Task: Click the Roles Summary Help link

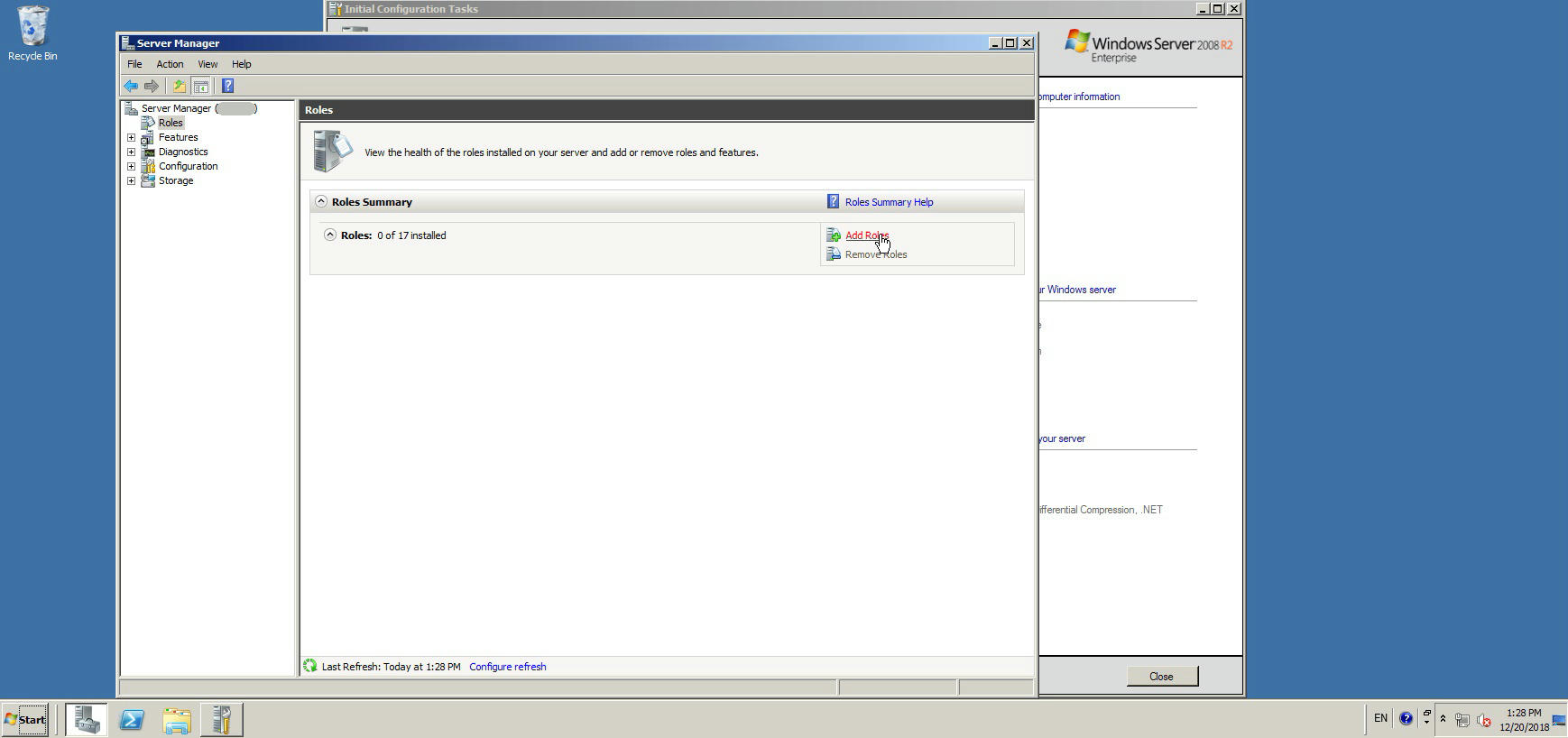Action: click(890, 202)
